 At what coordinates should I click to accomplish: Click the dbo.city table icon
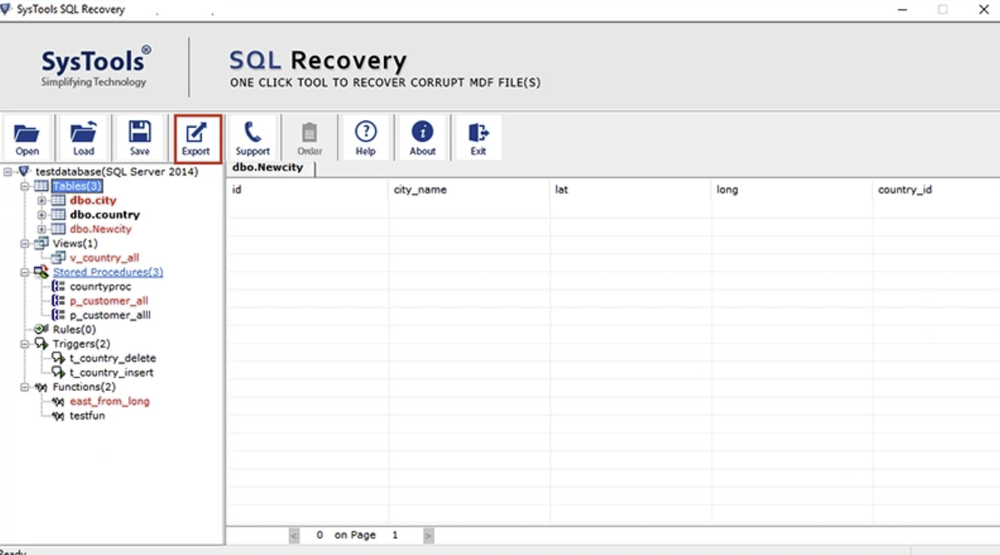[x=58, y=200]
